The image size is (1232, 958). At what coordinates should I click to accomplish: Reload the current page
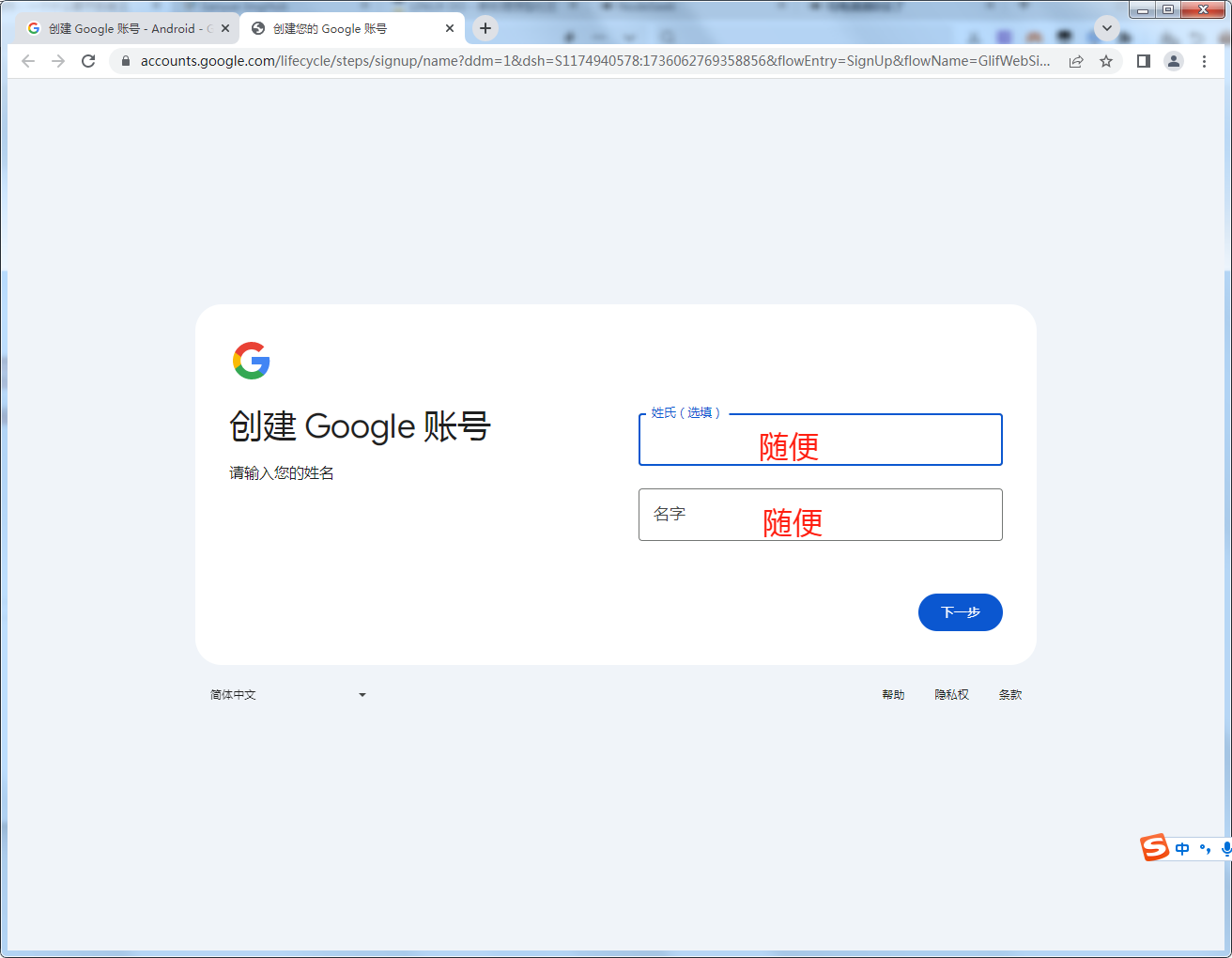tap(88, 61)
